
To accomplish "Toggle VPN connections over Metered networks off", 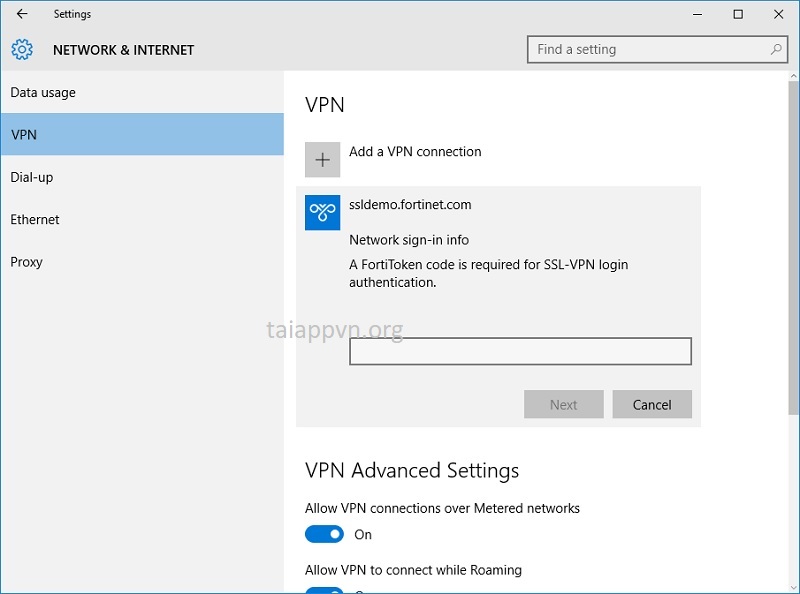I will click(x=325, y=533).
